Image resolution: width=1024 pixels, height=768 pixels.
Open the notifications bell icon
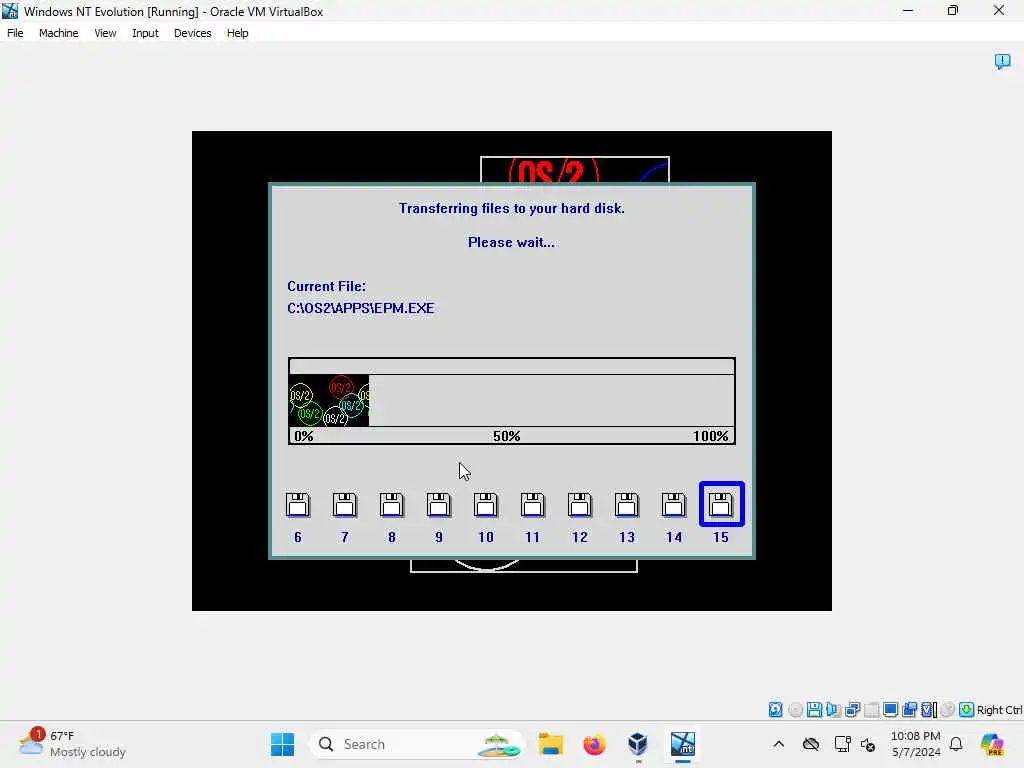(x=956, y=744)
